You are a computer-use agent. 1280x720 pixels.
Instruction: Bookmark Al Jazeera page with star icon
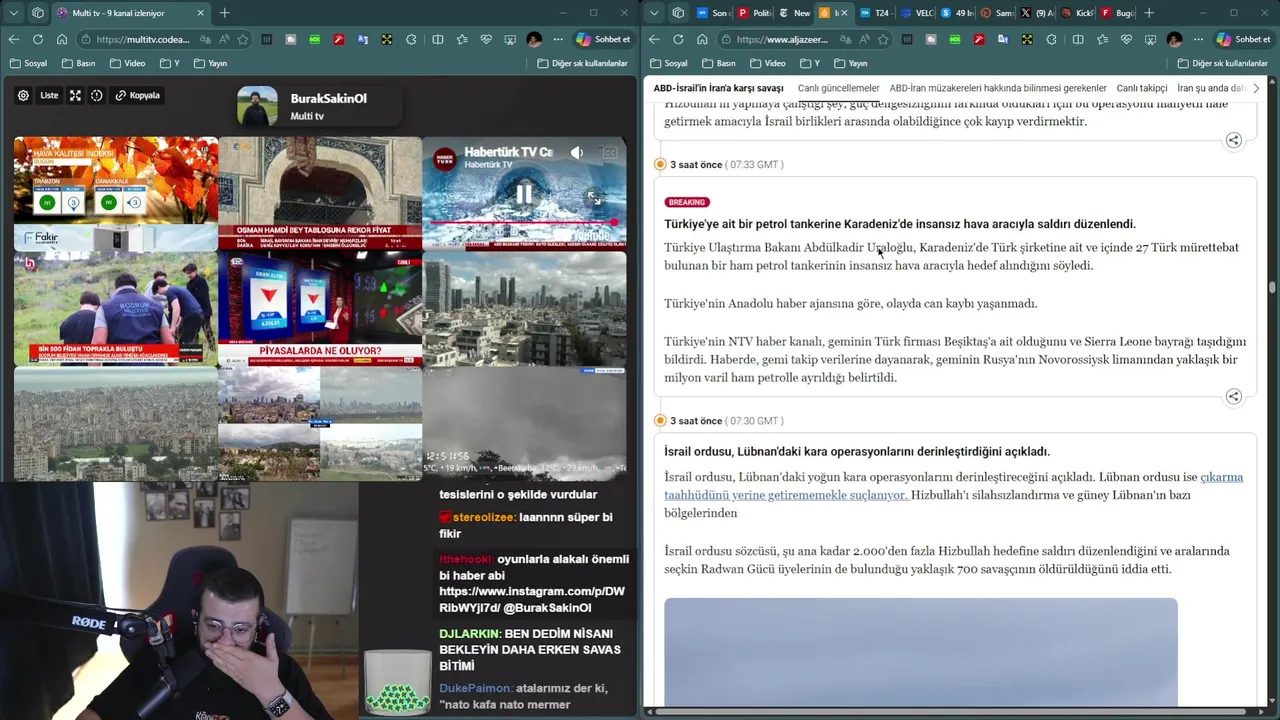click(x=883, y=40)
